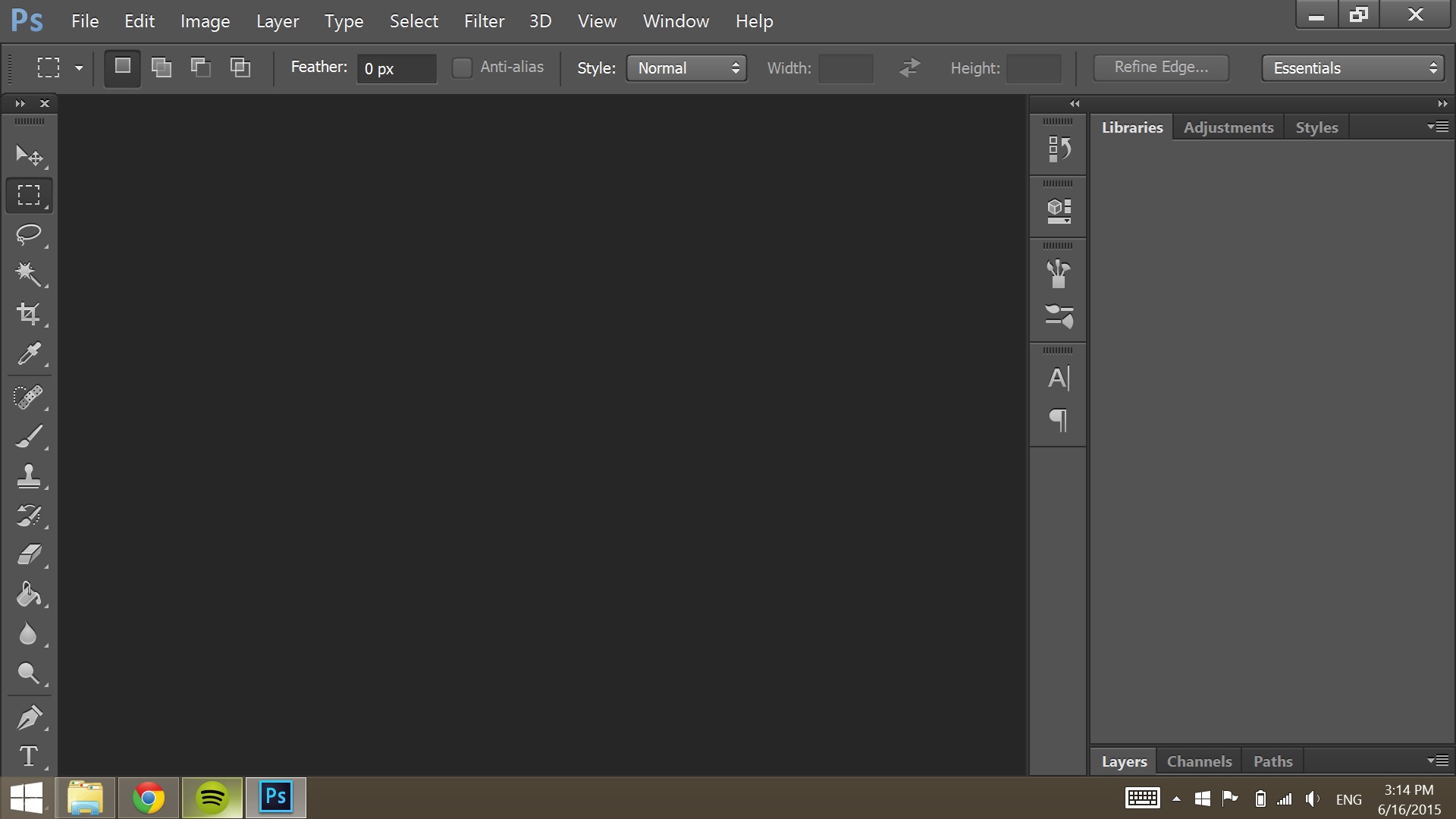Screen dimensions: 1456x819
Task: Open the Paths panel tab
Action: coord(1274,761)
